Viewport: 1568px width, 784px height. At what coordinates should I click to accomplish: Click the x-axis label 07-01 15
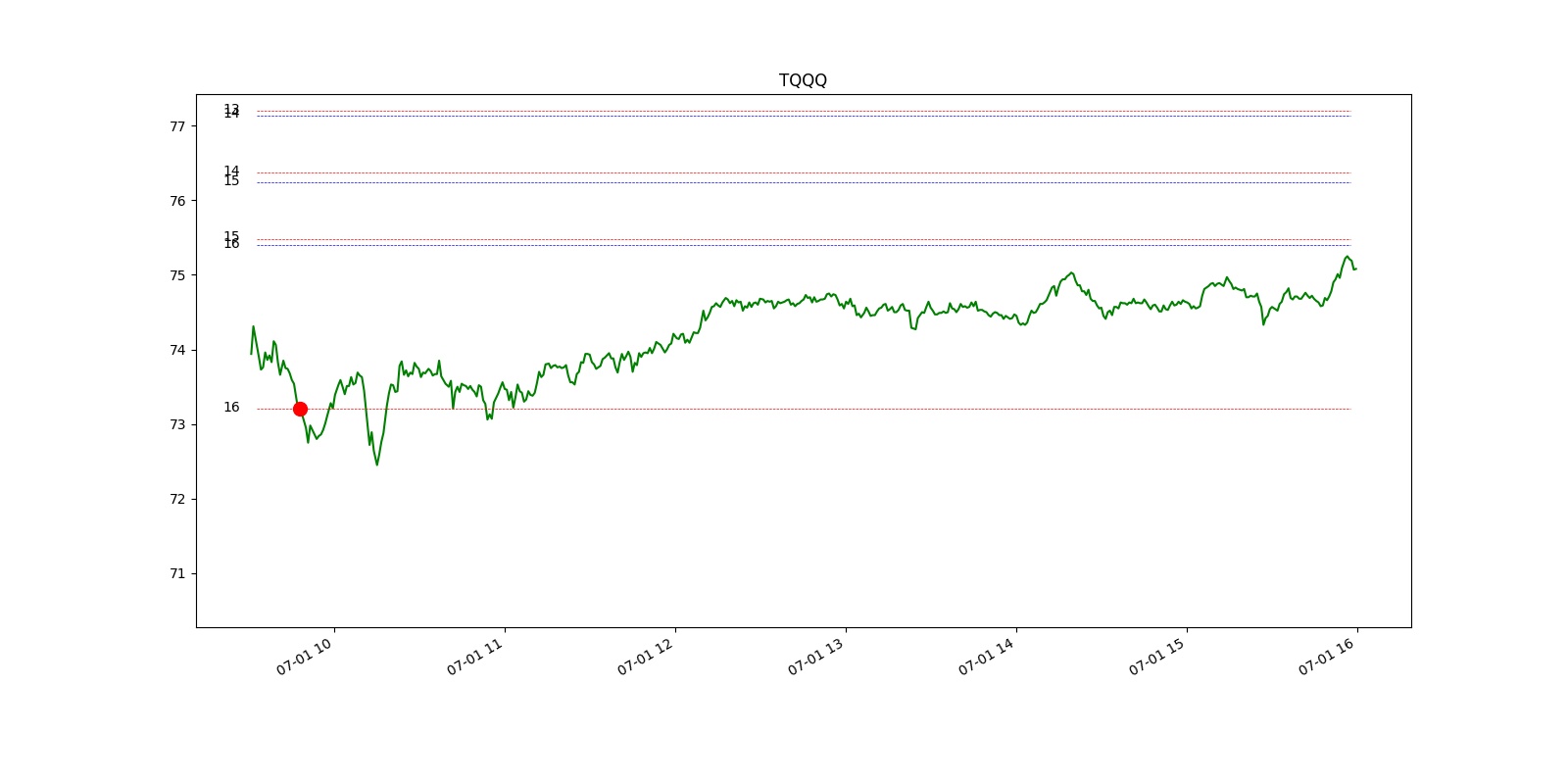coord(1157,657)
